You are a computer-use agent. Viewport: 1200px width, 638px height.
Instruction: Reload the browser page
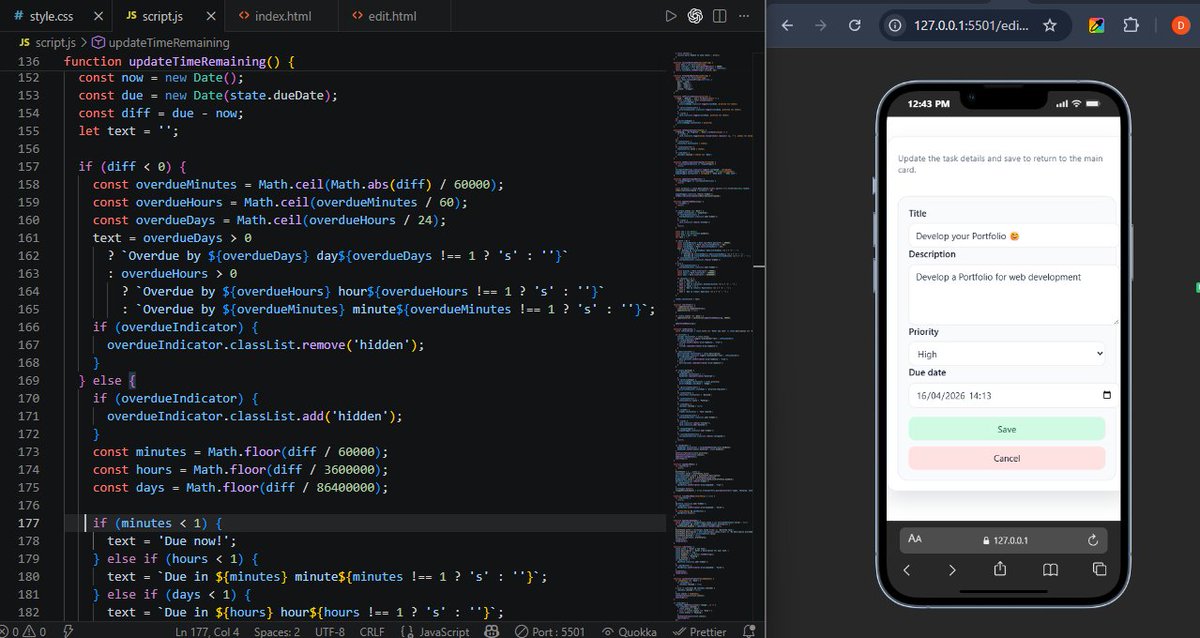(854, 26)
